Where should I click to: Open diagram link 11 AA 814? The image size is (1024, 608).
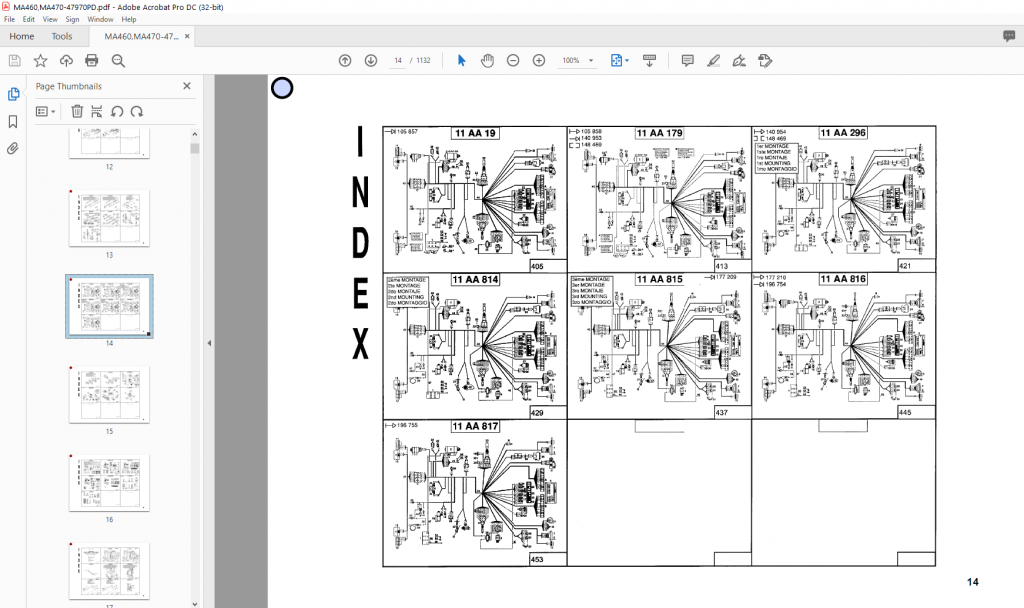475,280
